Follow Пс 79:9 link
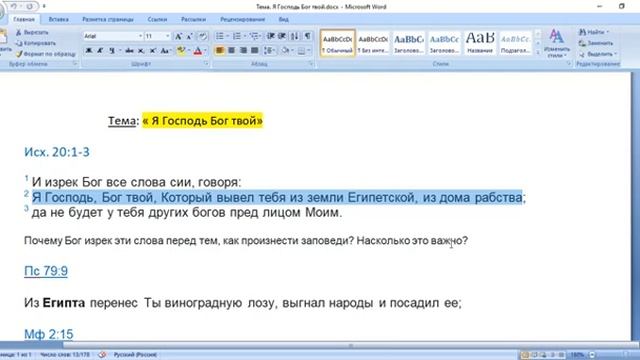Screen dimensions: 640x360 coord(46,271)
